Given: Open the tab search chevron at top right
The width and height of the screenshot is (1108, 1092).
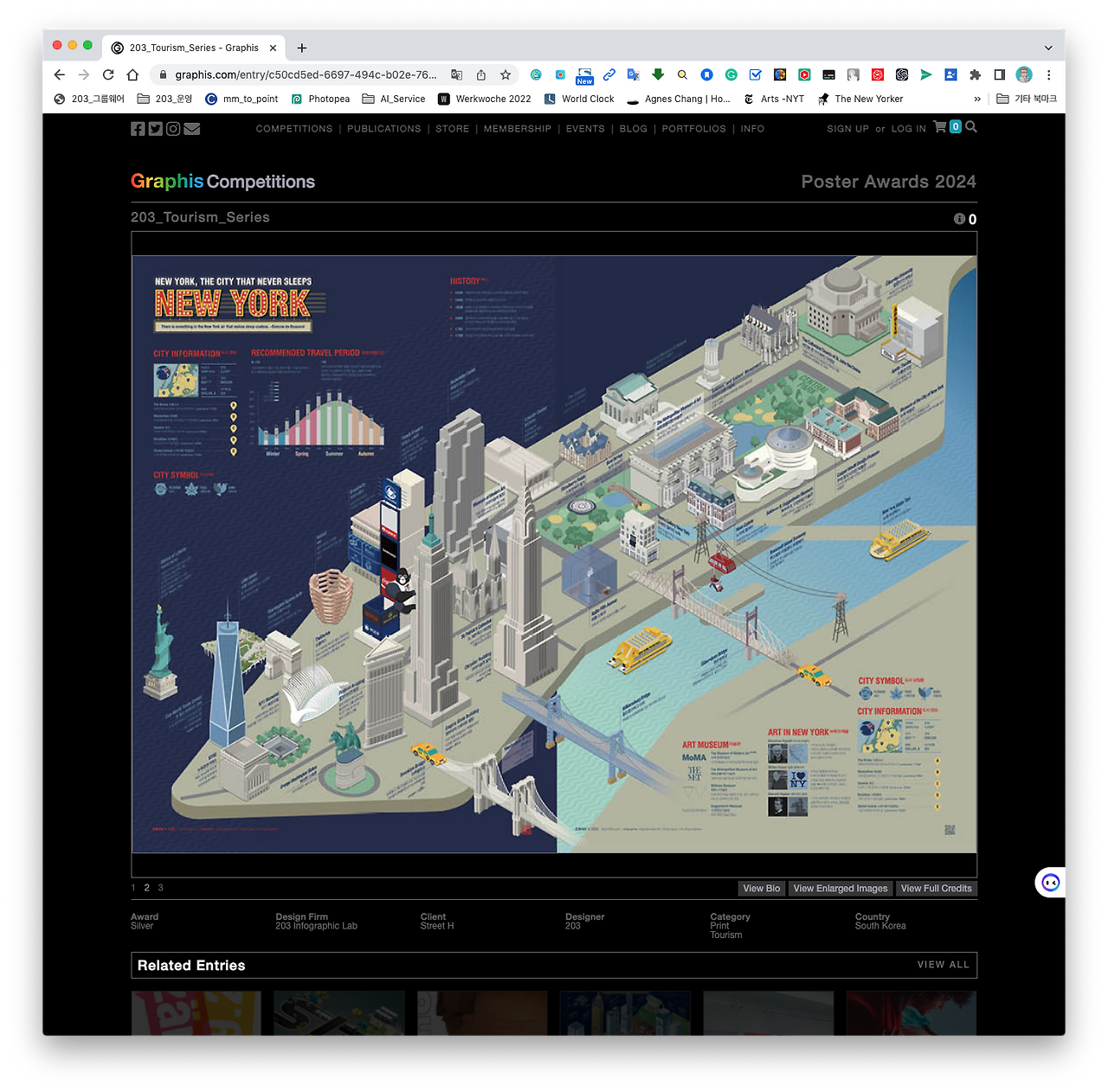Looking at the screenshot, I should coord(1047,48).
